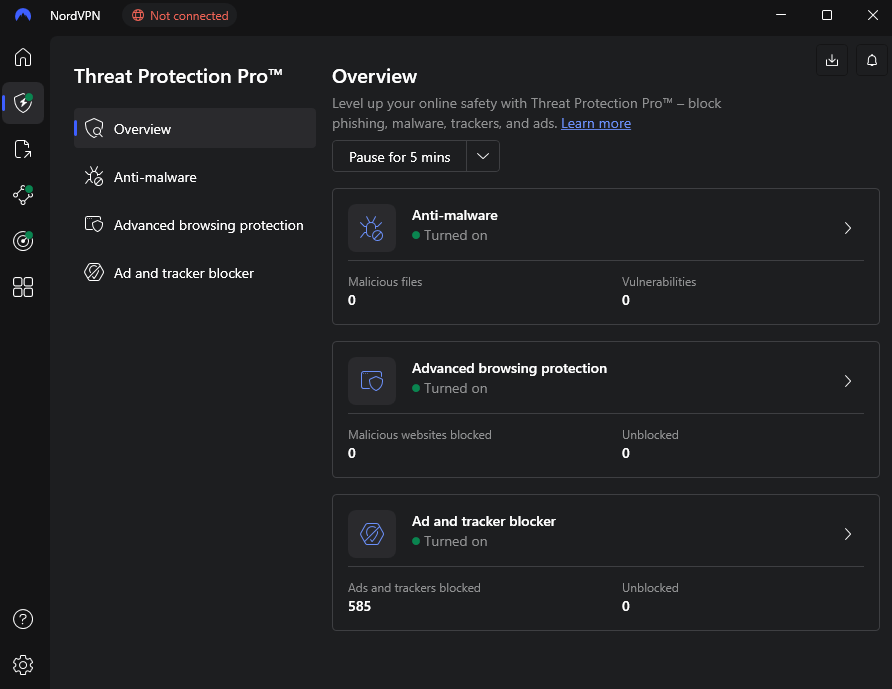Expand the Anti-malware card chevron

(848, 228)
